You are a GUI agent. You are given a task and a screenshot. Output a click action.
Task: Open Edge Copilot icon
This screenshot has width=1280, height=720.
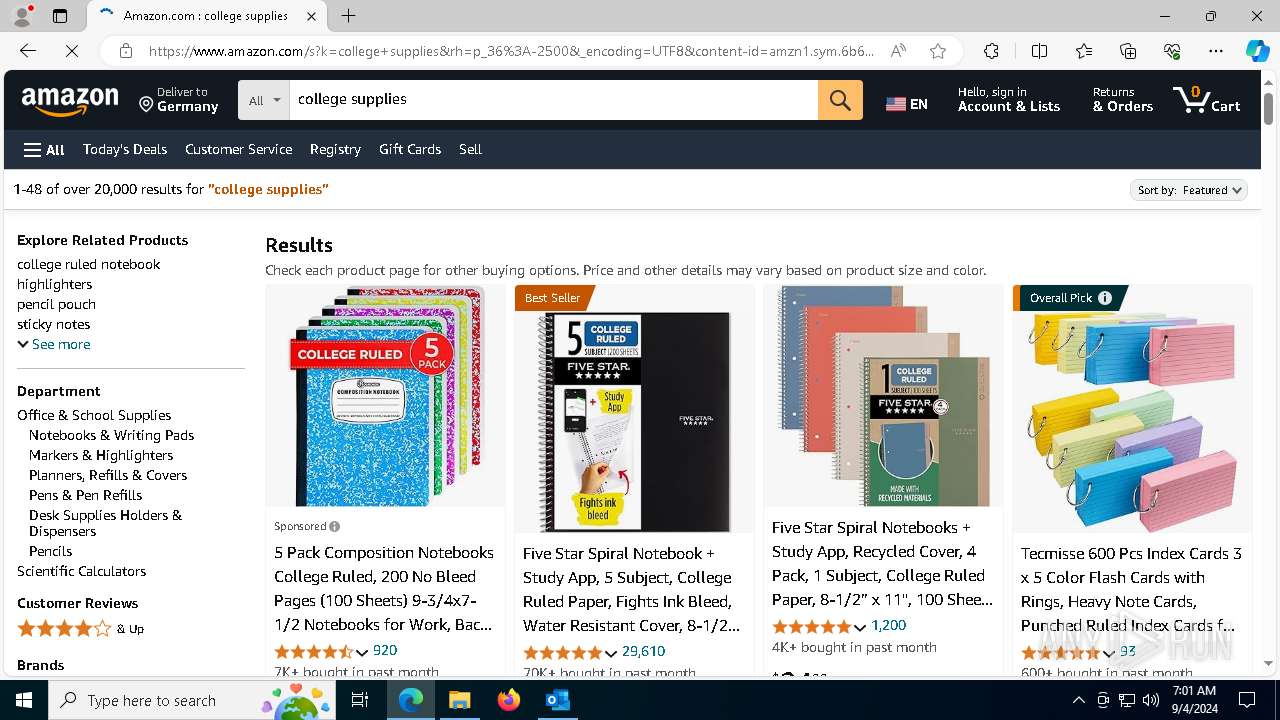coord(1257,51)
